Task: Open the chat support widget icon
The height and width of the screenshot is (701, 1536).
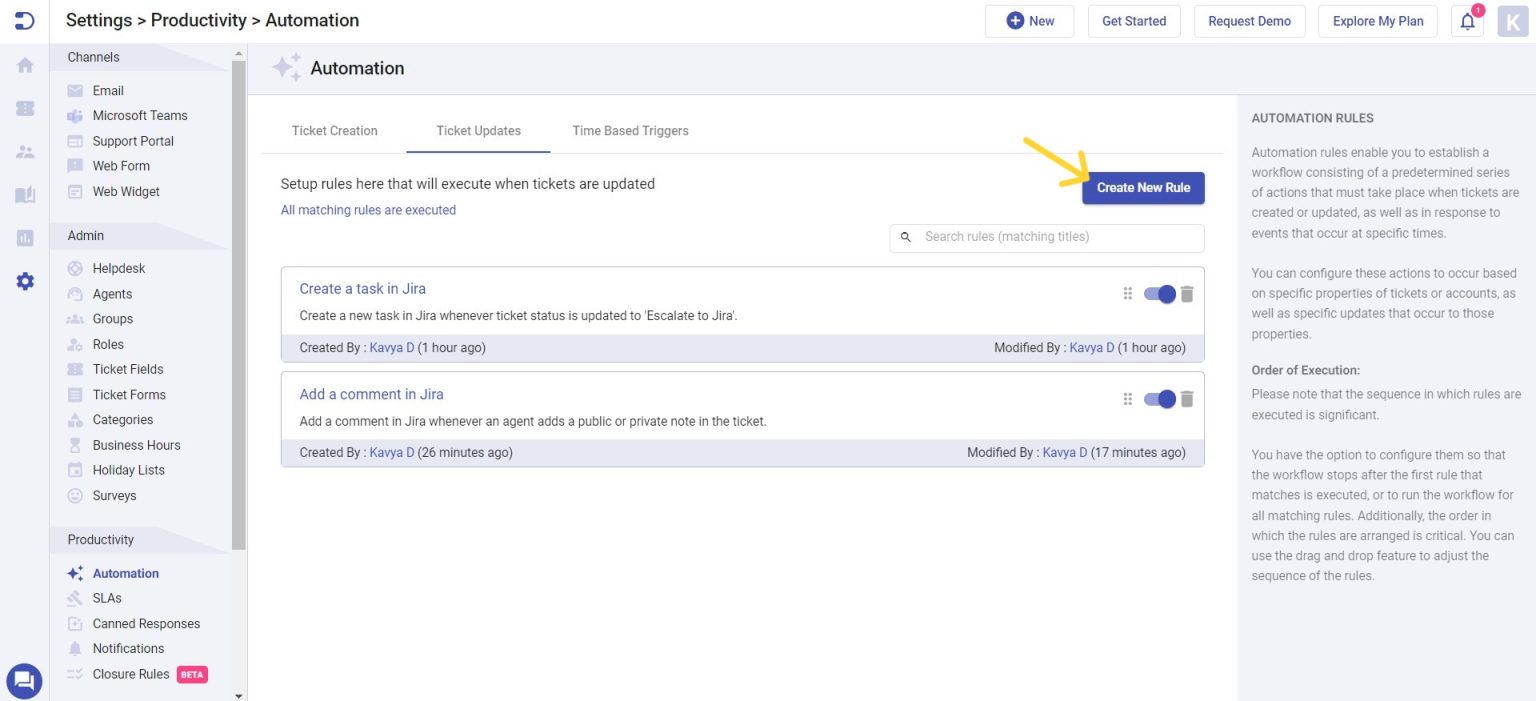Action: (24, 681)
